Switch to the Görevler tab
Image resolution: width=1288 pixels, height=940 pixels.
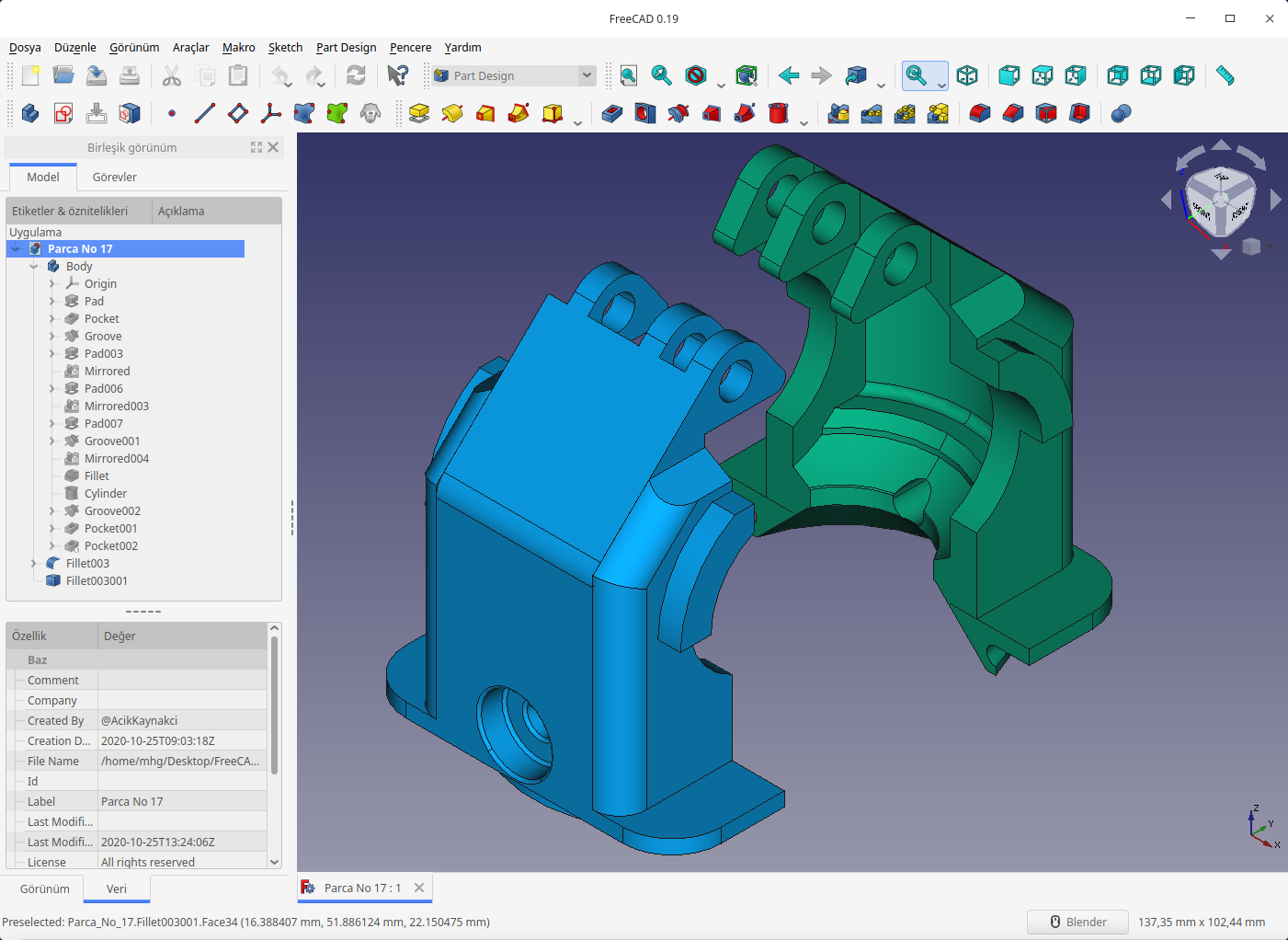point(114,177)
